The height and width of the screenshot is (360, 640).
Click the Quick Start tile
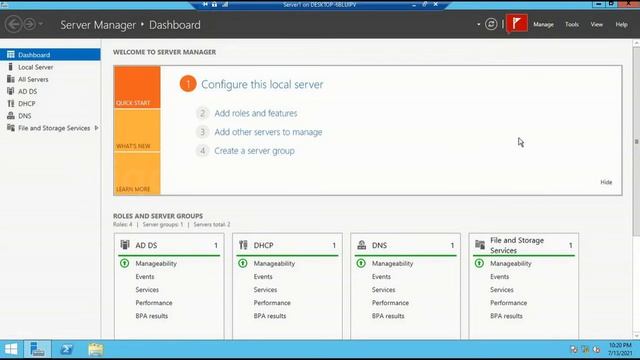point(137,87)
